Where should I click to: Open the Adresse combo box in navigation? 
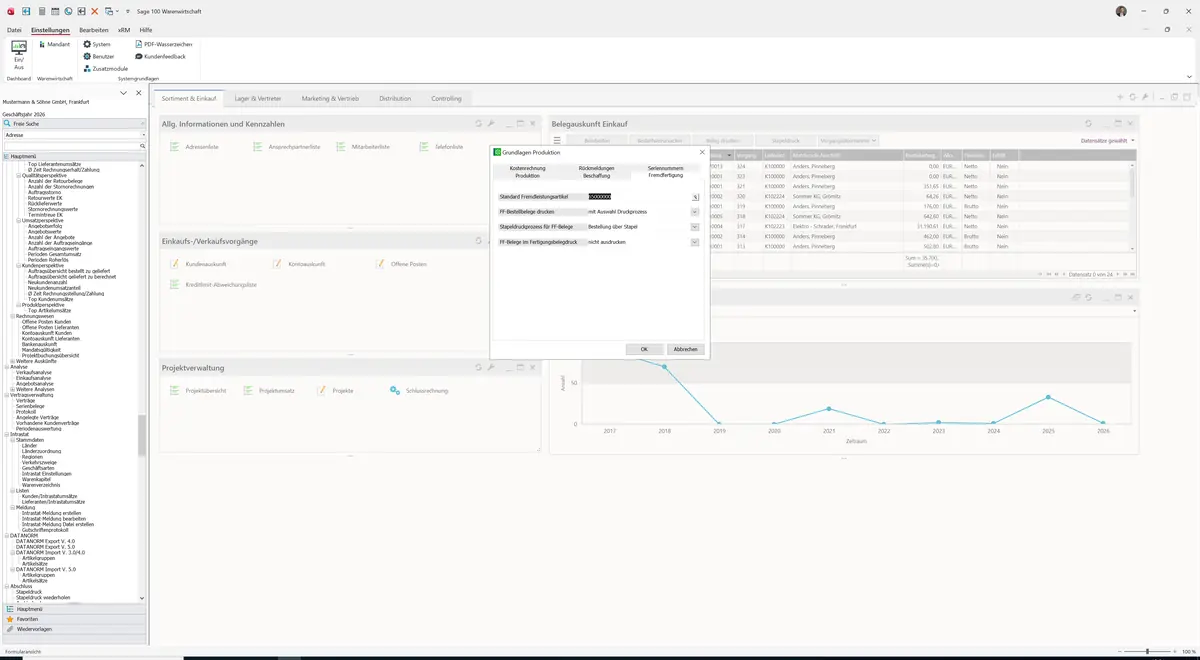(74, 134)
